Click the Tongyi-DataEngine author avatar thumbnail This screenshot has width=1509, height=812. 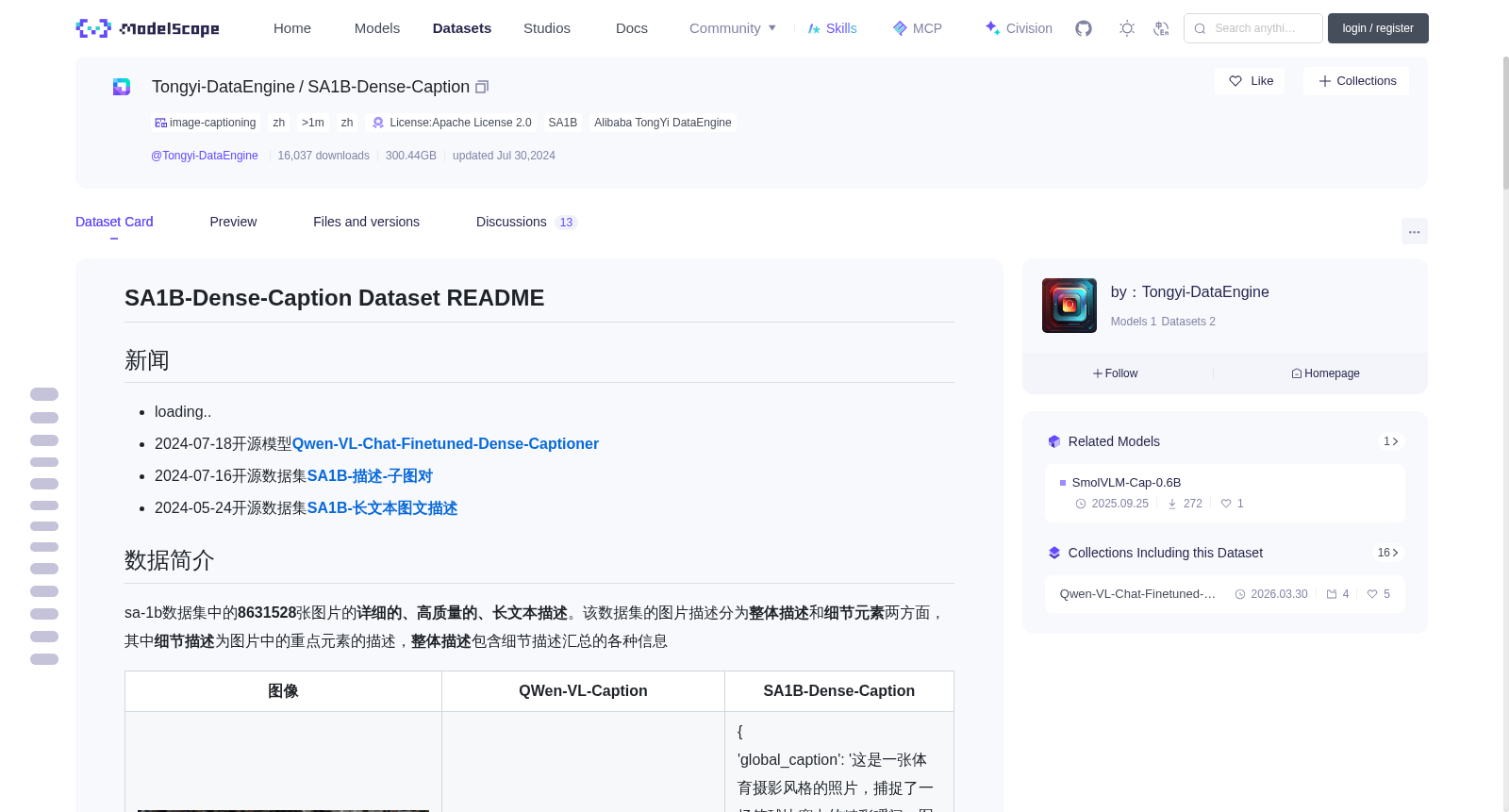tap(1069, 306)
